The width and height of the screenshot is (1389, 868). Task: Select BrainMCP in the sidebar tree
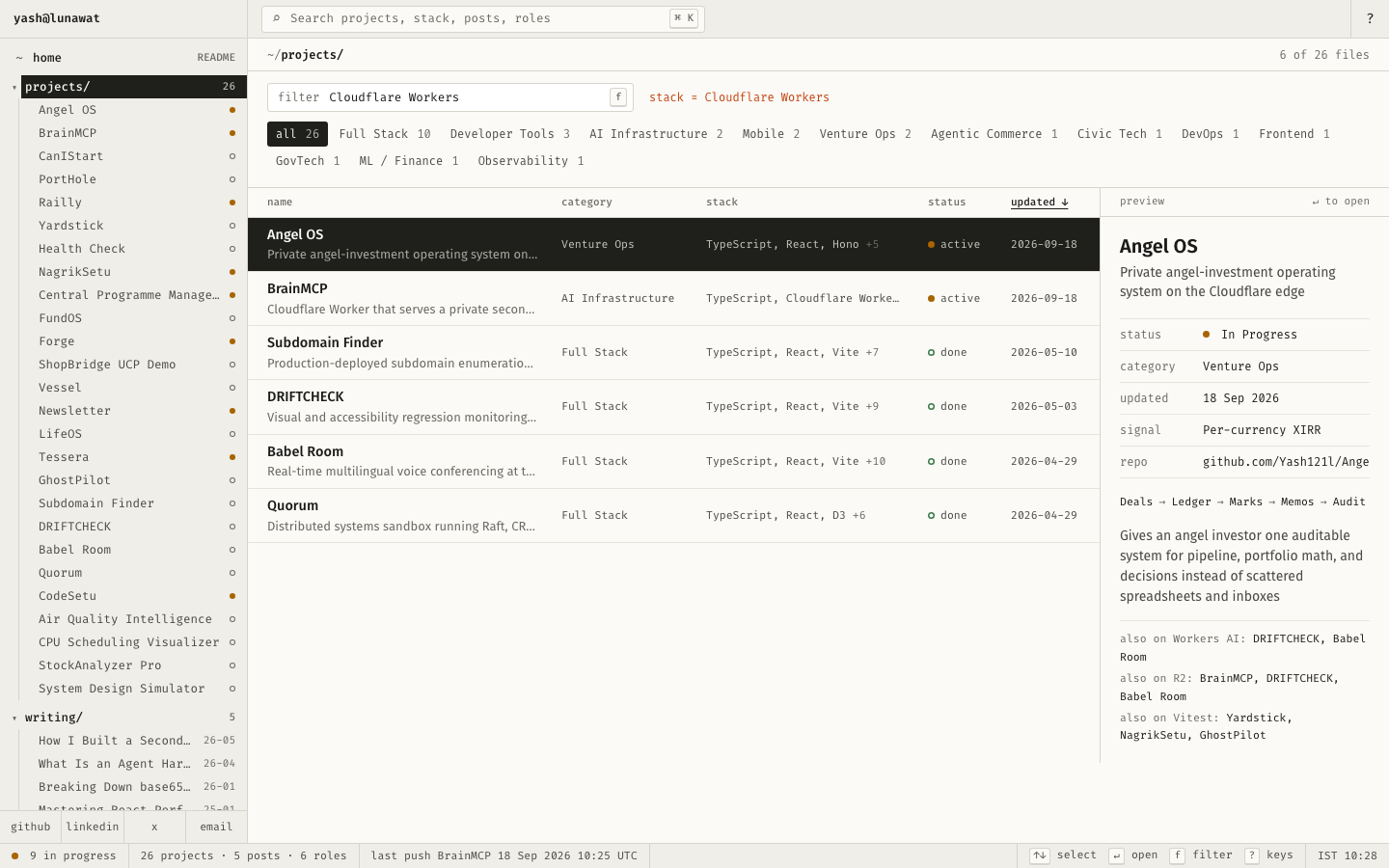[133, 133]
